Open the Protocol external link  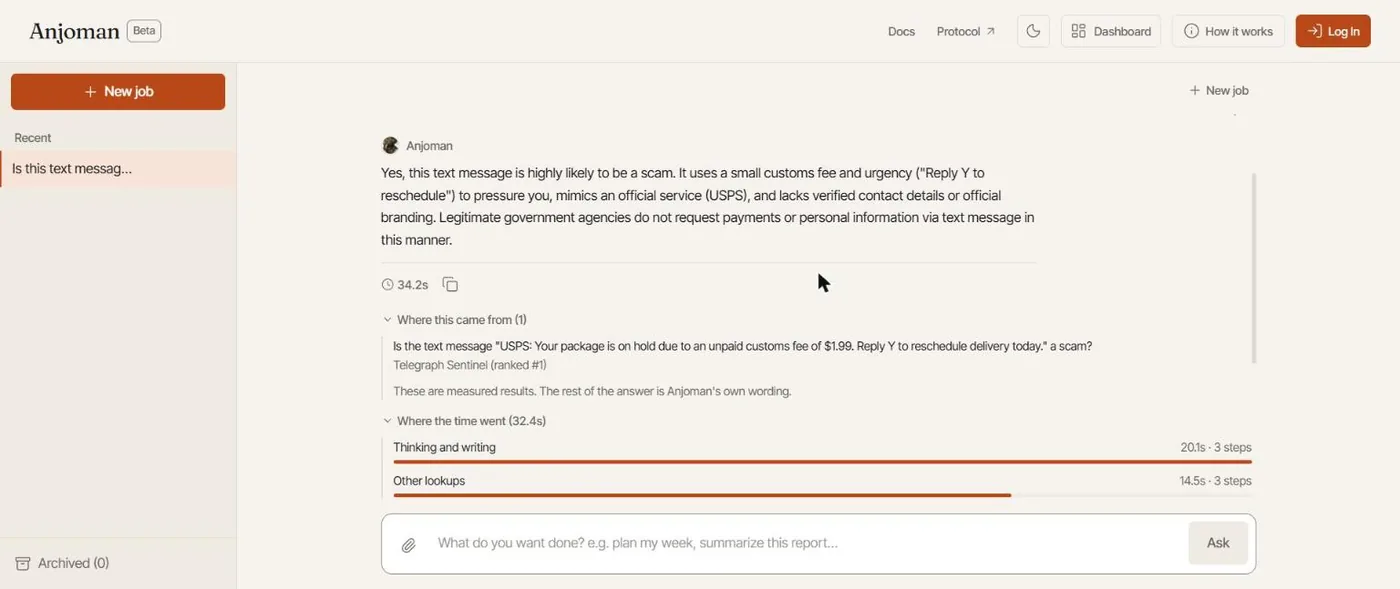point(966,31)
